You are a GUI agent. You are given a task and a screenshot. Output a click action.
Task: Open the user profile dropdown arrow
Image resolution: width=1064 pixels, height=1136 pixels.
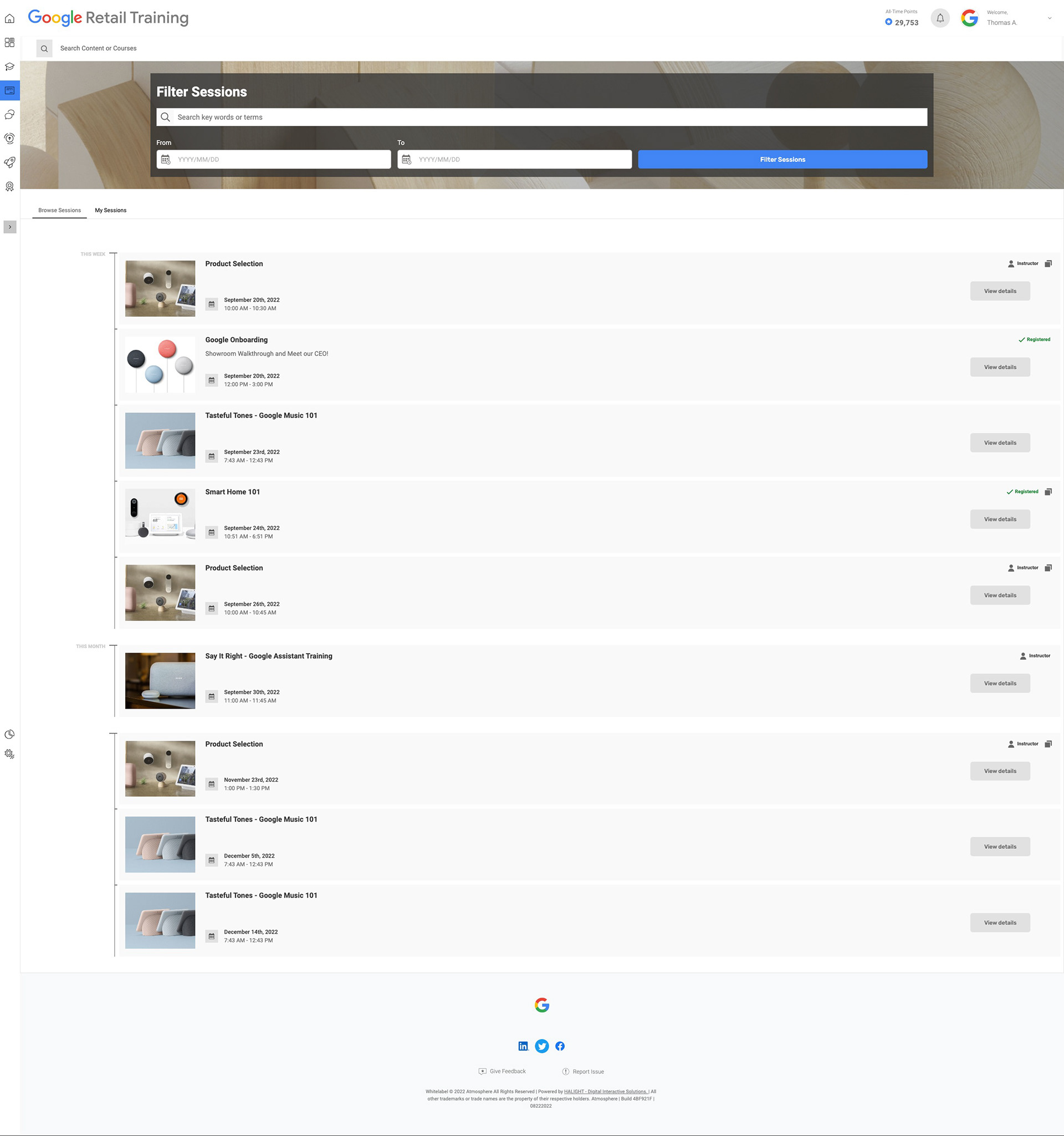click(x=1049, y=18)
